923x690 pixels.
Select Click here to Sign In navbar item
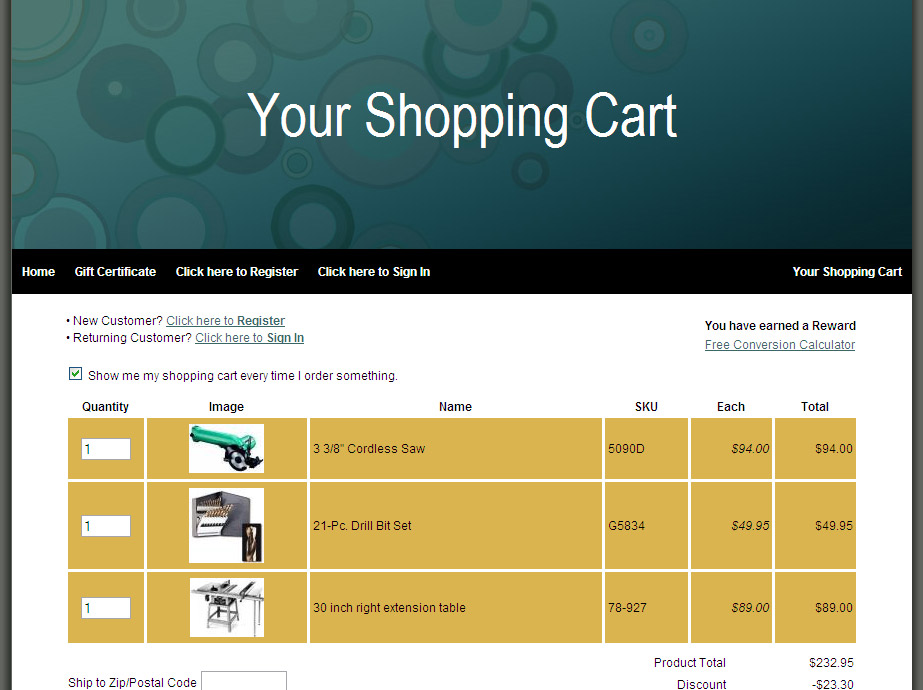[374, 272]
